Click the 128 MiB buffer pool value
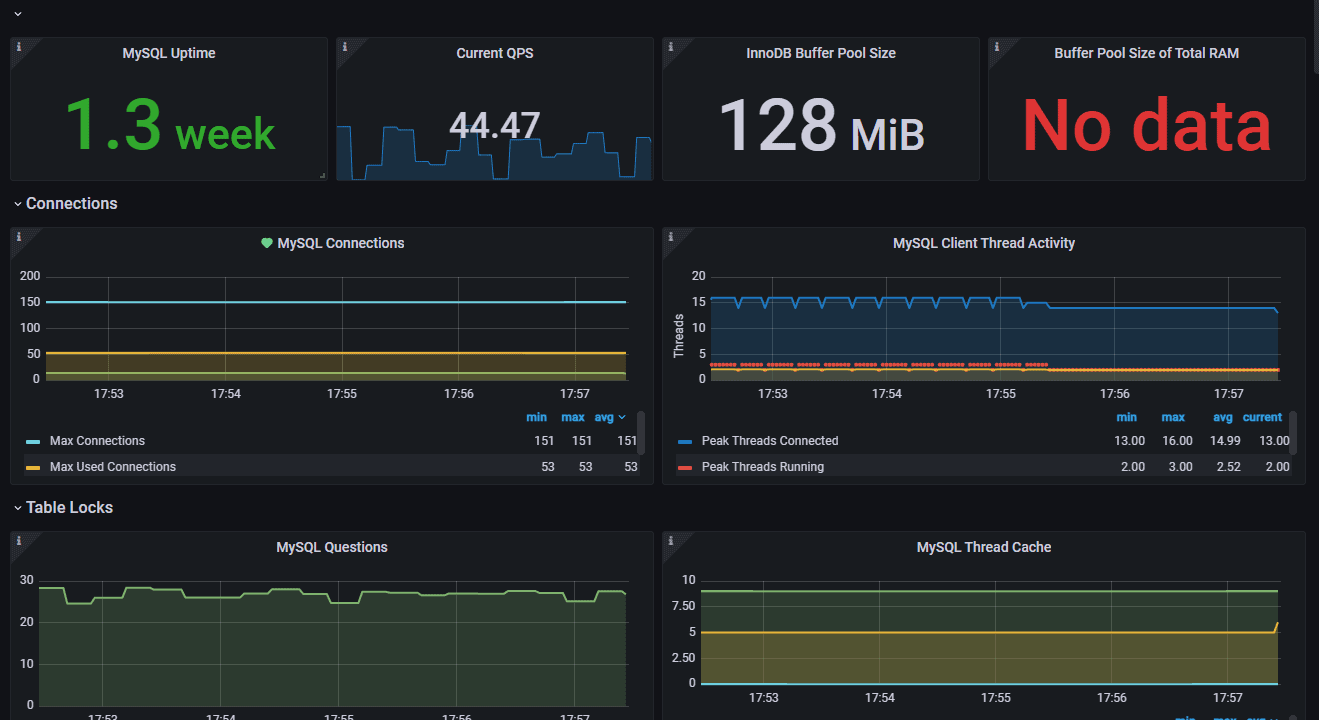The image size is (1319, 720). (821, 126)
